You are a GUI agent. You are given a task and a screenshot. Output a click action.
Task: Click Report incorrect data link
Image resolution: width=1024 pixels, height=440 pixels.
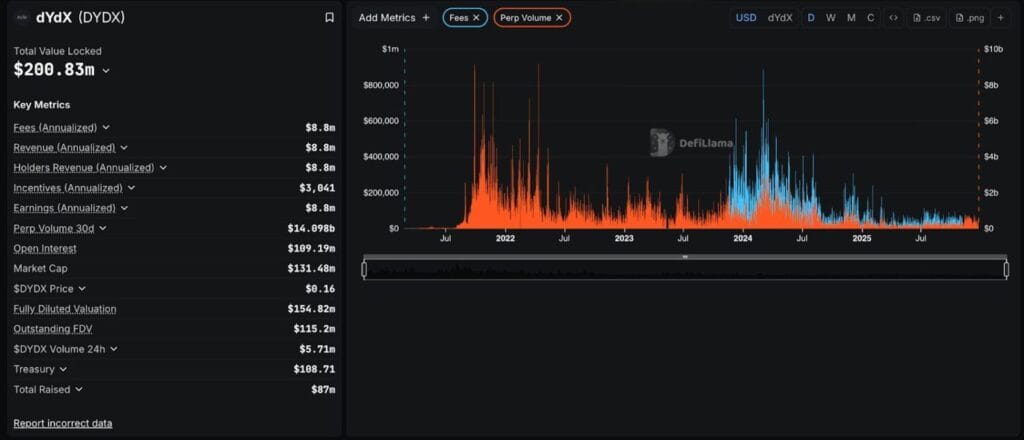(x=63, y=423)
